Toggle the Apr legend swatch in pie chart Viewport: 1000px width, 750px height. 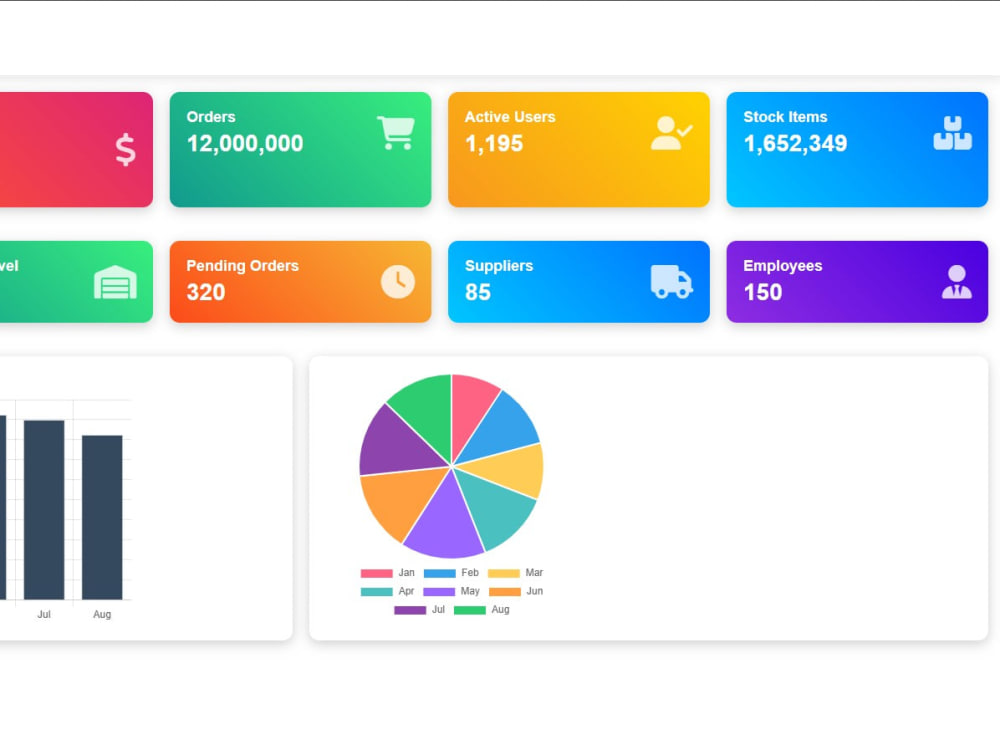click(376, 592)
